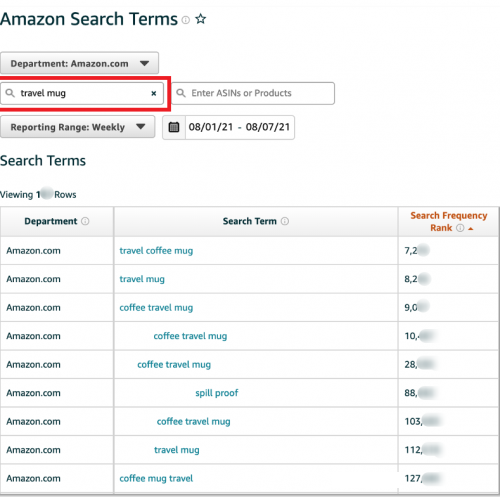This screenshot has height=497, width=500.
Task: Click the Search Frequency Rank info icon
Action: click(x=460, y=228)
